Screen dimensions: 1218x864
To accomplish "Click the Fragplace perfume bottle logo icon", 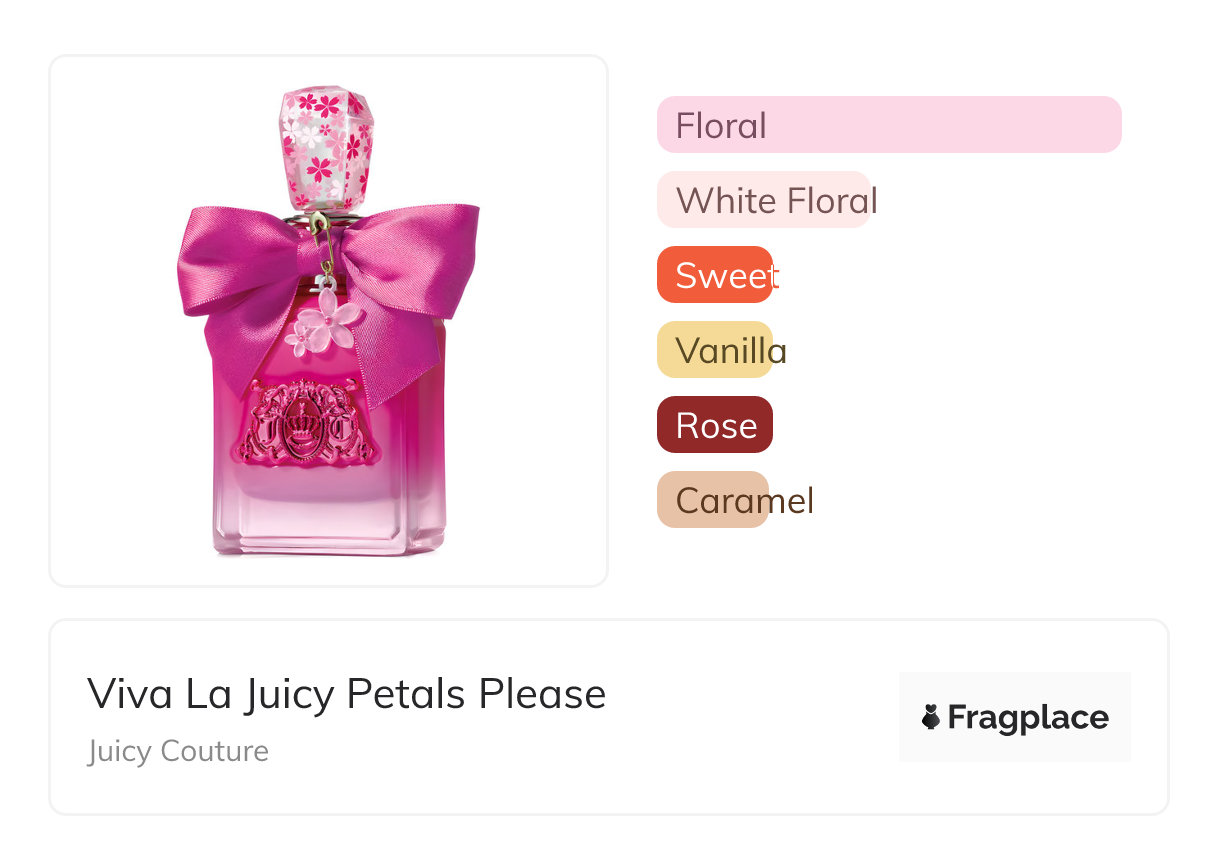I will click(x=931, y=717).
